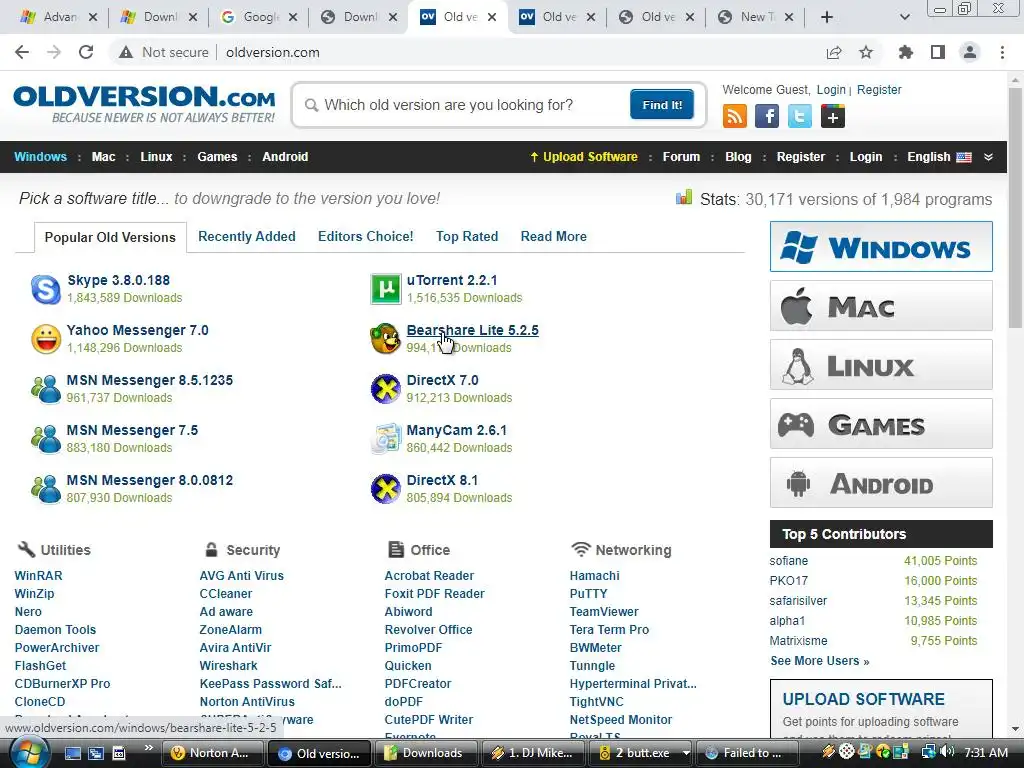
Task: Open the Linux menu item
Action: (x=156, y=157)
